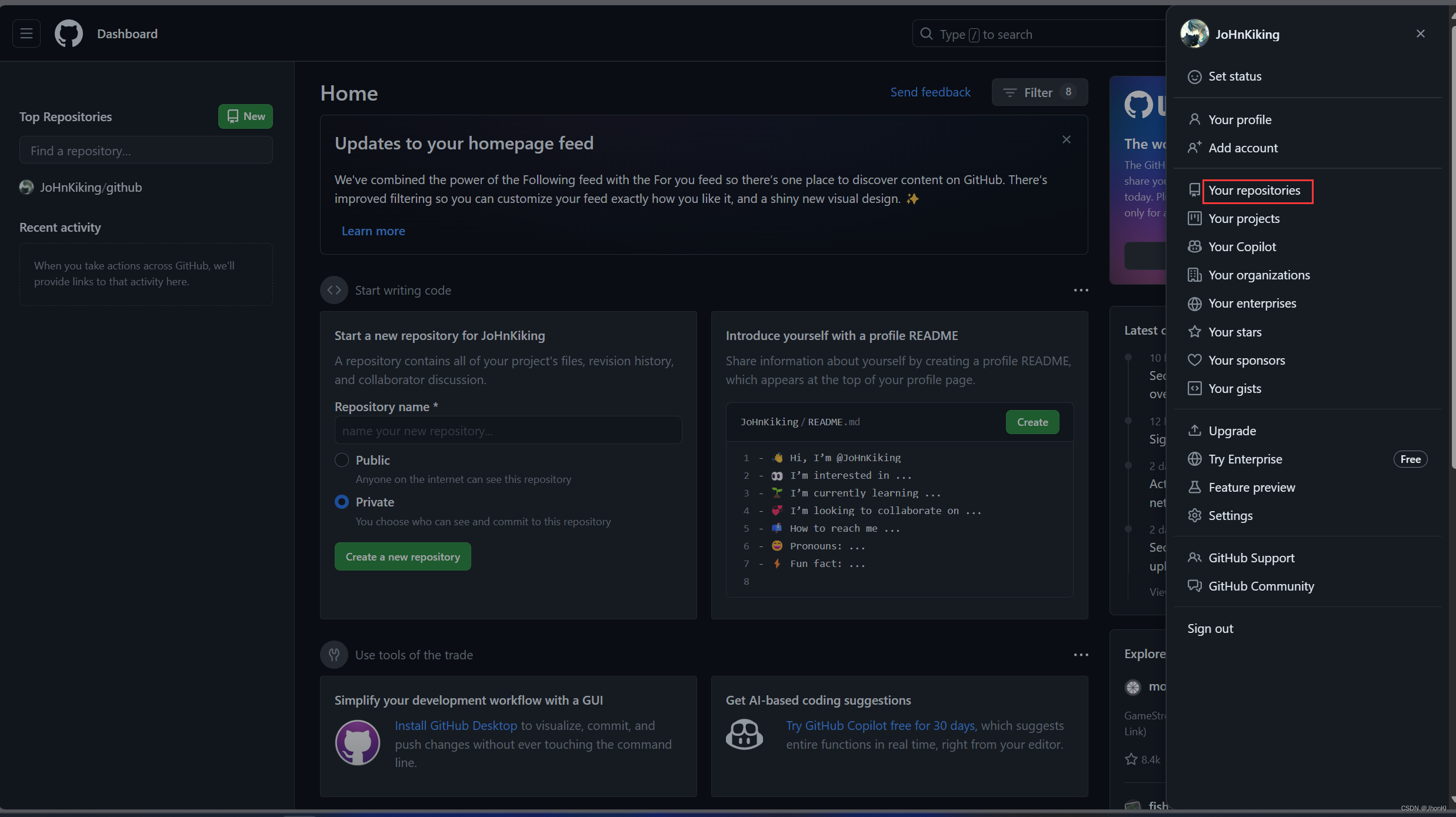The width and height of the screenshot is (1456, 817).
Task: Click the green New repository button
Action: [245, 116]
